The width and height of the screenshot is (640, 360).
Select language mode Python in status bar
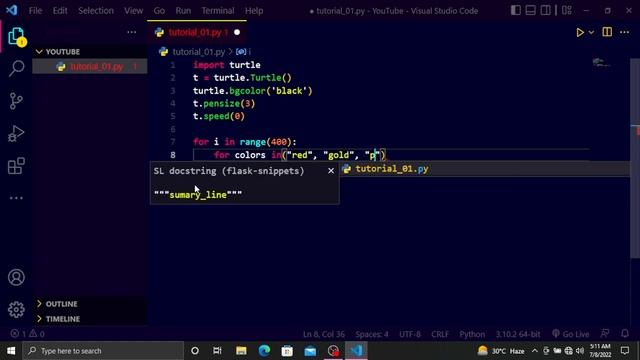click(472, 334)
